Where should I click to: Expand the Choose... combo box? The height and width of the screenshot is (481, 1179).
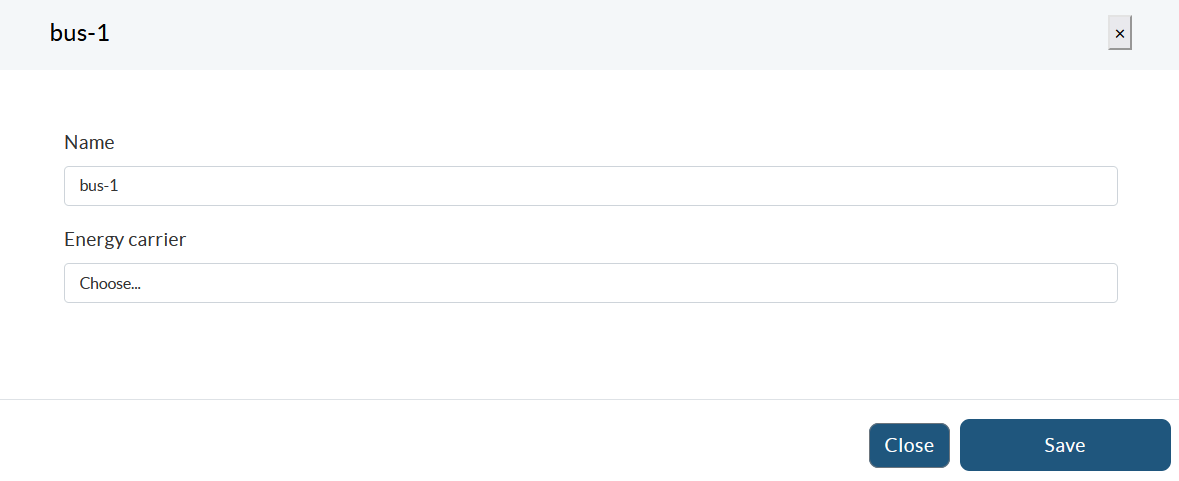click(x=590, y=283)
